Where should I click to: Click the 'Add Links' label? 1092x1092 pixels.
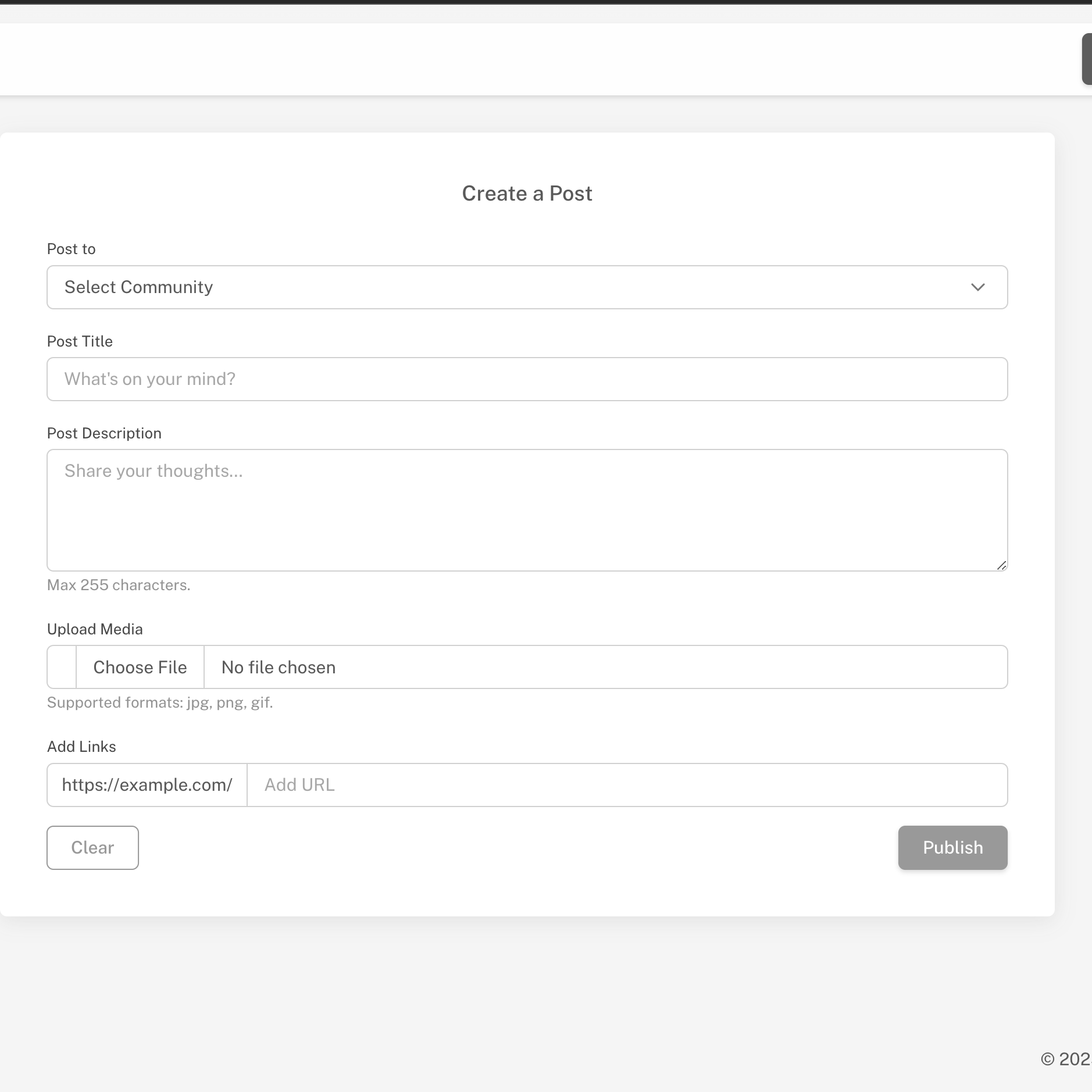(81, 747)
